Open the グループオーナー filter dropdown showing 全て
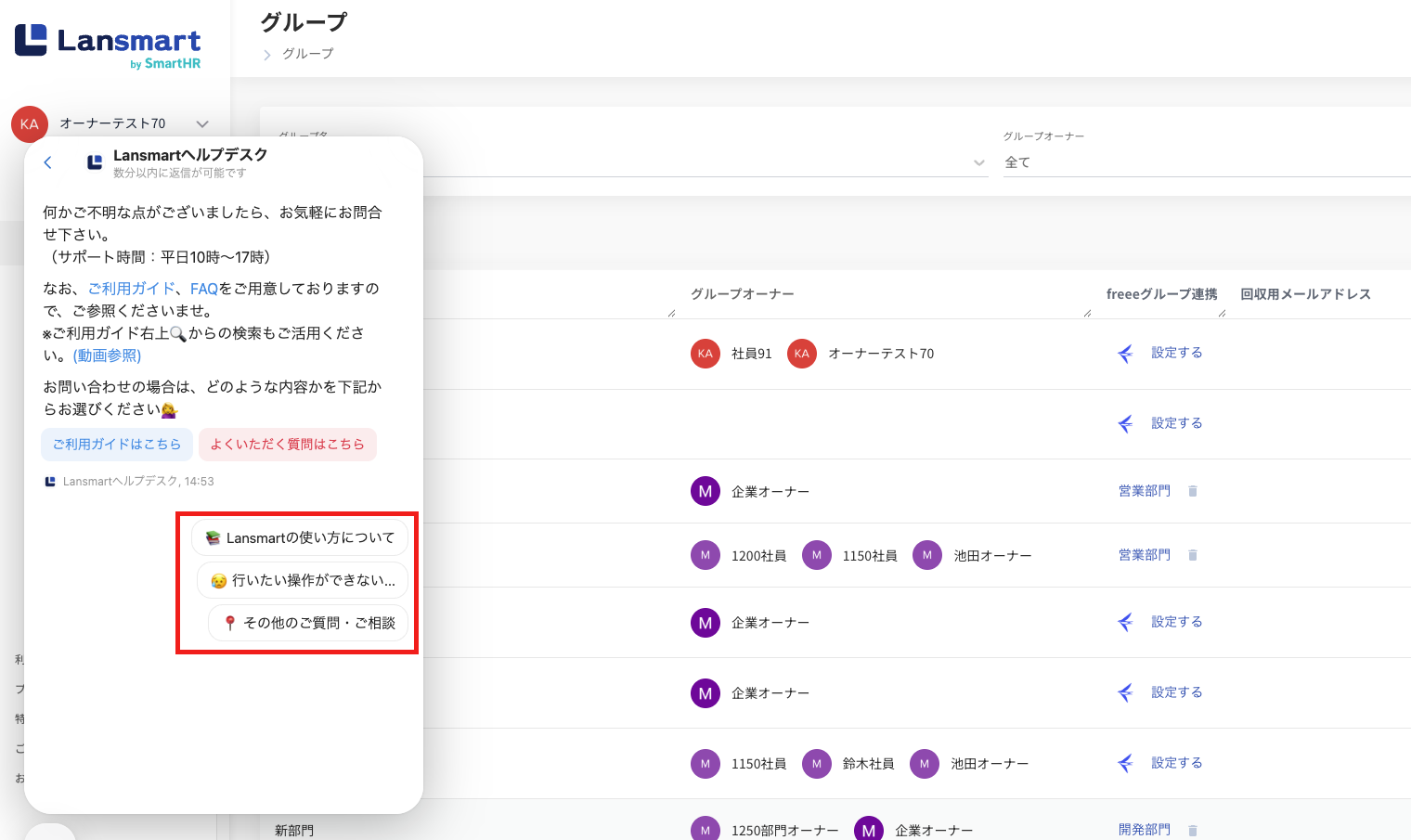 point(1207,162)
